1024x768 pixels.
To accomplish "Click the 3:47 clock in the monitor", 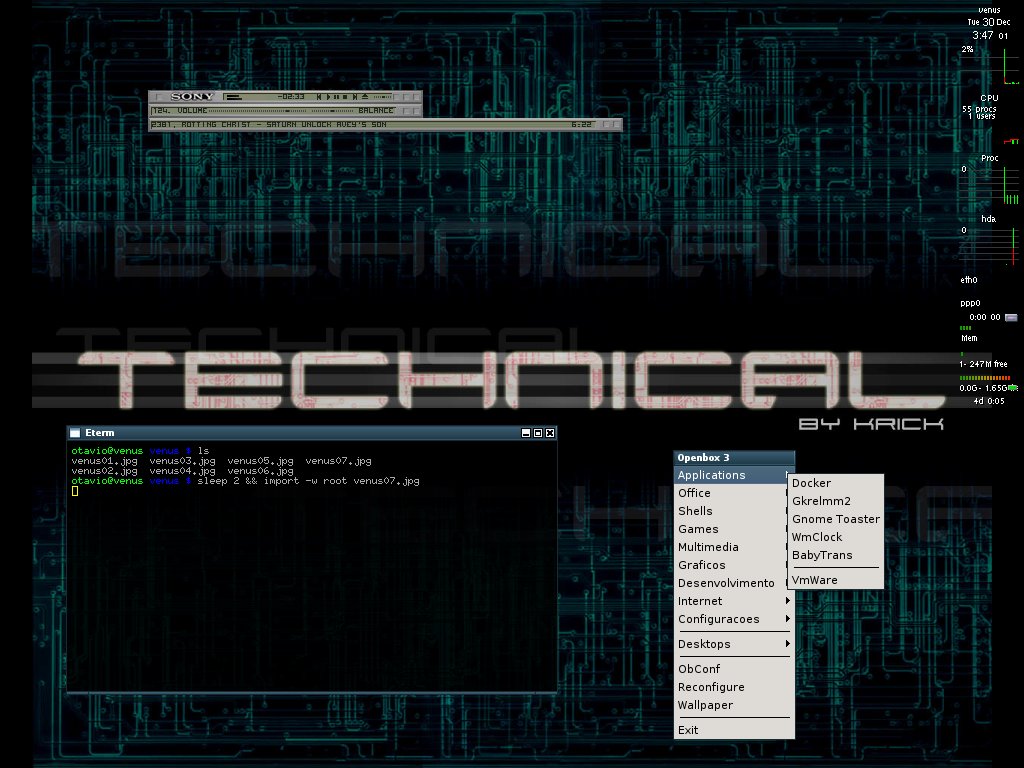I will (x=982, y=35).
